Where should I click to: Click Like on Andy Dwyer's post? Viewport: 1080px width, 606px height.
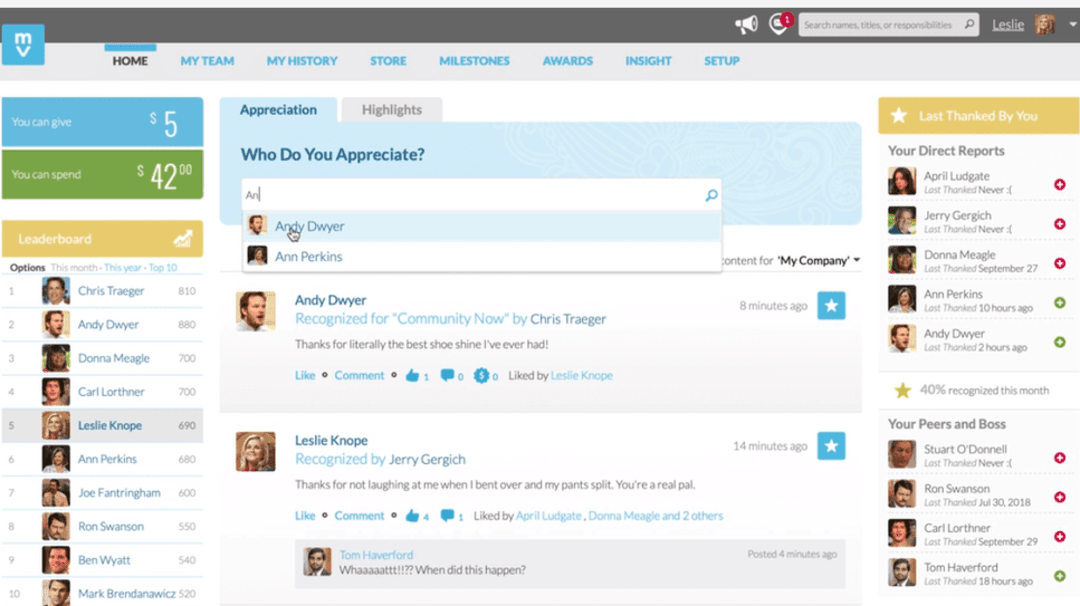(x=305, y=376)
